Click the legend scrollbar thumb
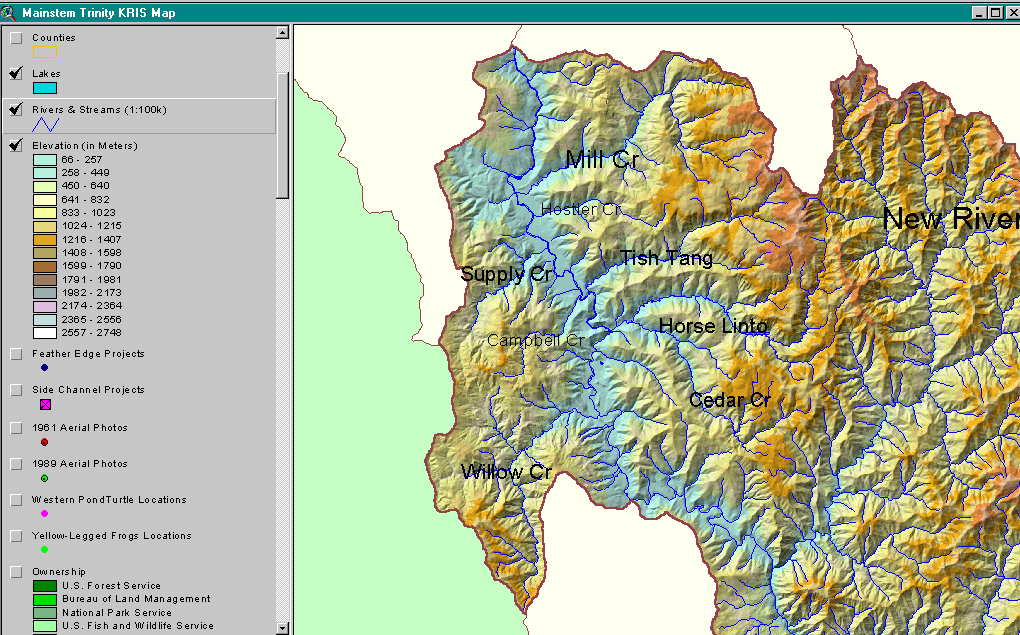The width and height of the screenshot is (1020, 635). (282, 135)
